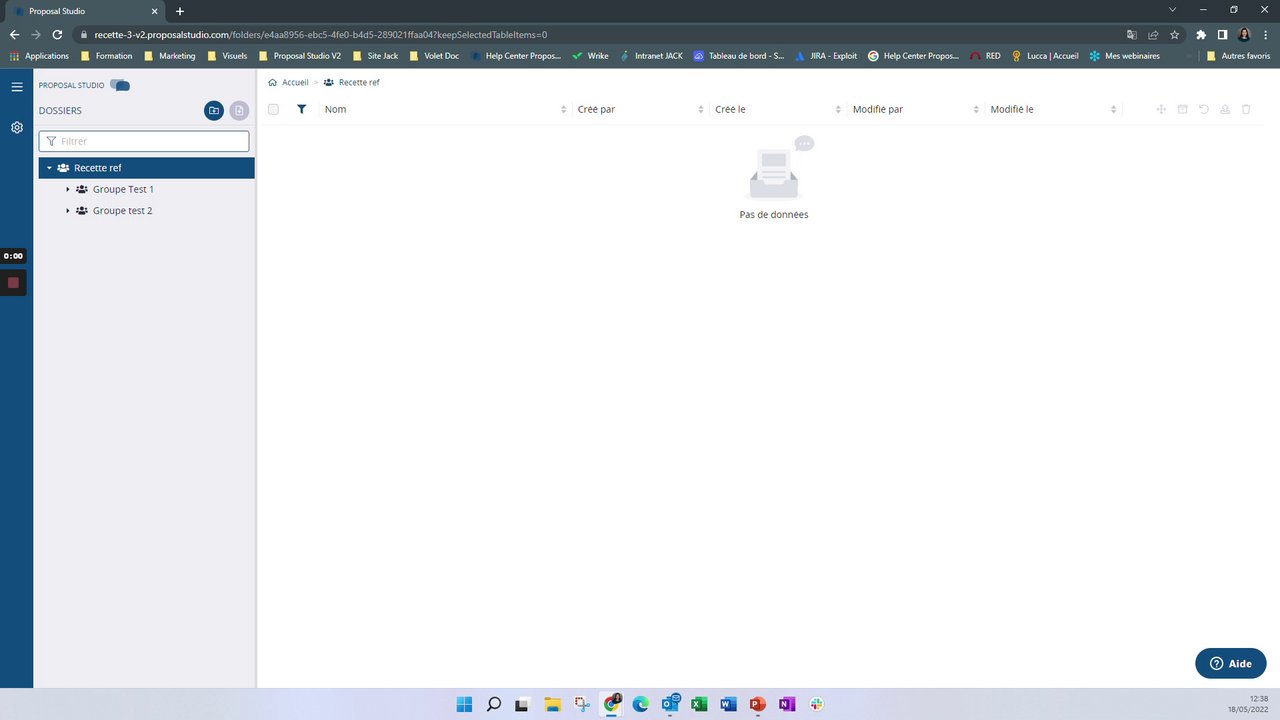
Task: Sort by the Créé le column arrows
Action: (x=839, y=109)
